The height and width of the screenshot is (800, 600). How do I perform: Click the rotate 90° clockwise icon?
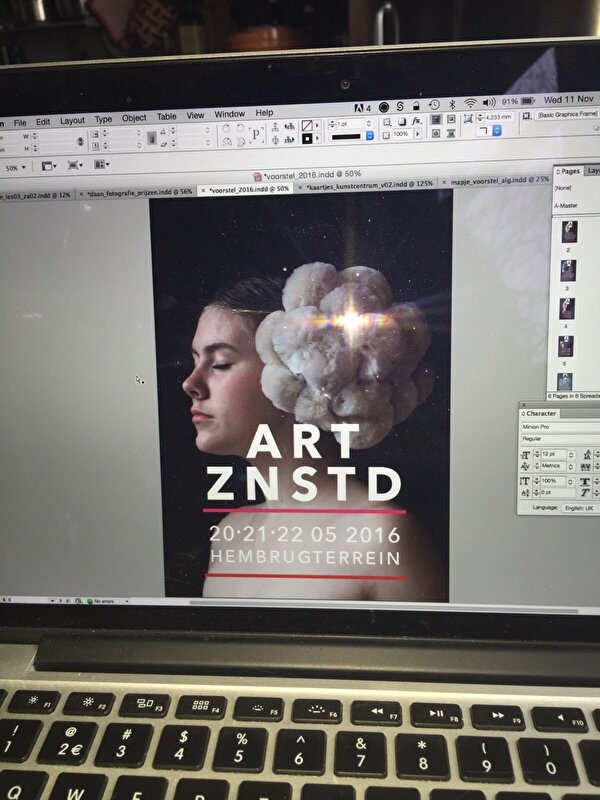pyautogui.click(x=226, y=128)
